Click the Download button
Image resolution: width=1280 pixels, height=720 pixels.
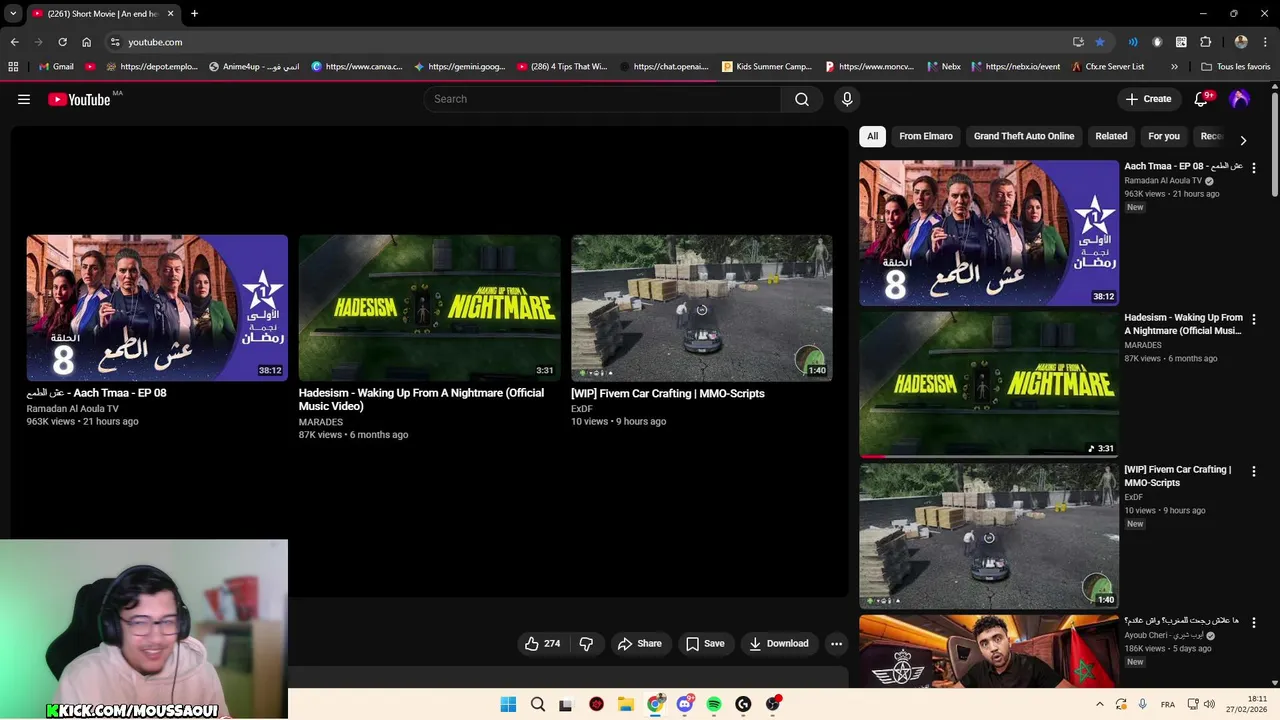coord(778,643)
